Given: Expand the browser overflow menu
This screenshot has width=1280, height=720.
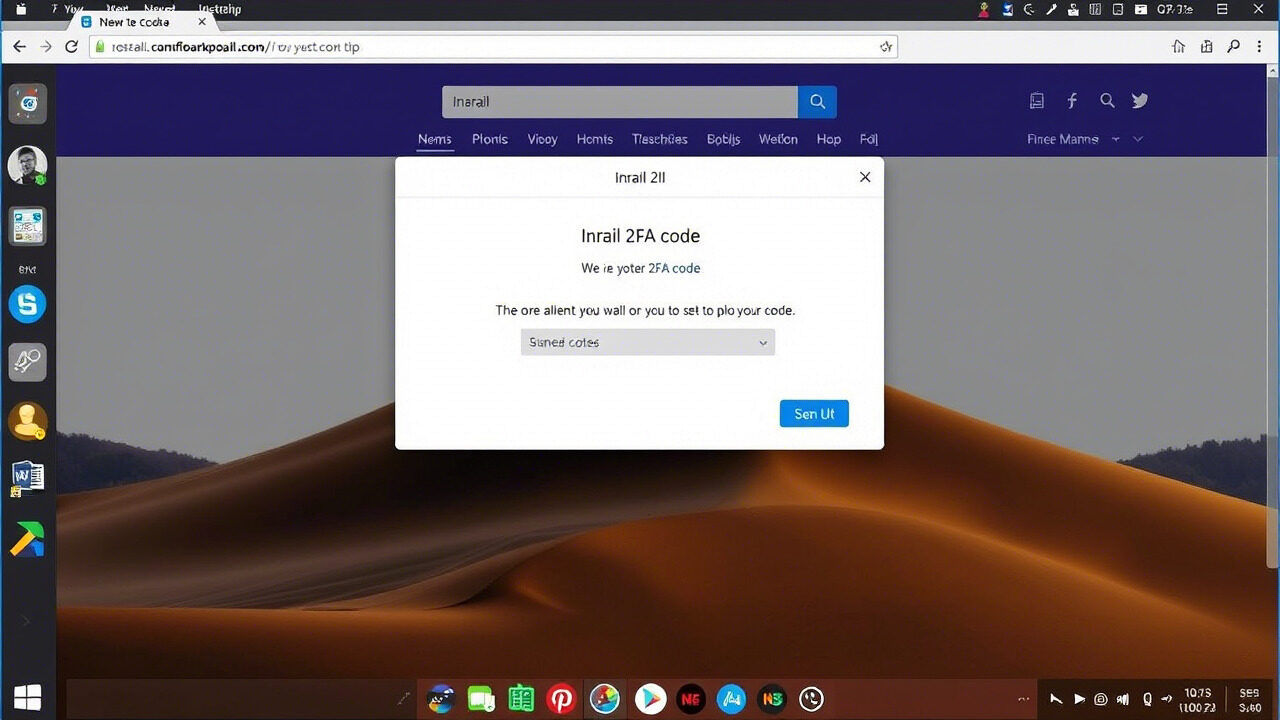Looking at the screenshot, I should coord(1261,46).
